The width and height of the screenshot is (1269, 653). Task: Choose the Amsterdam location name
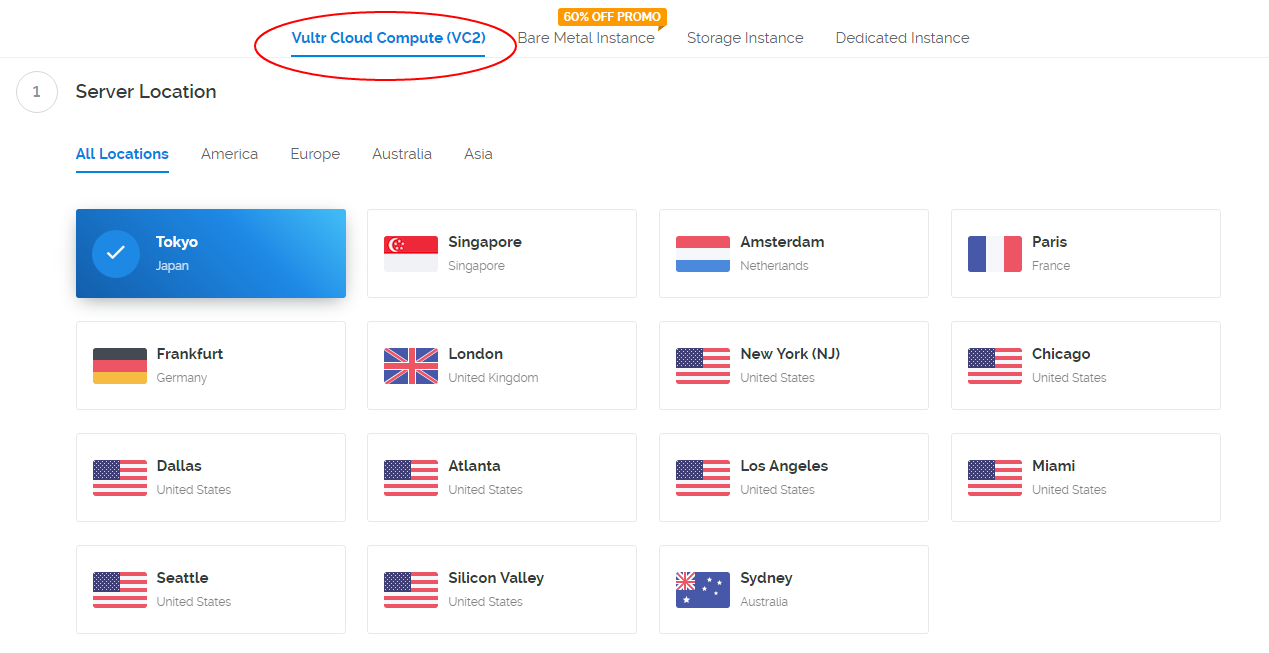pyautogui.click(x=782, y=242)
